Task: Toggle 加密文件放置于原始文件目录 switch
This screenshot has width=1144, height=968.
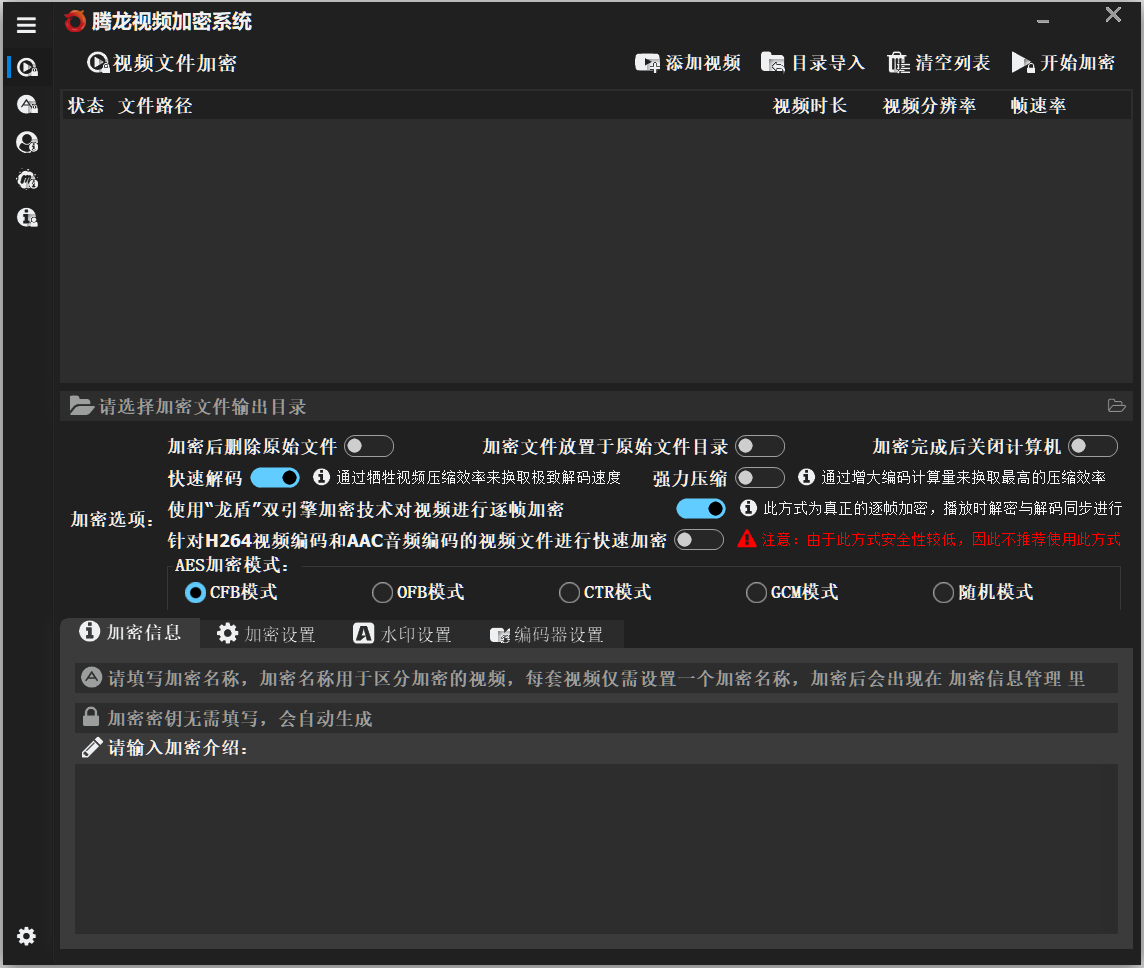Action: click(x=760, y=446)
